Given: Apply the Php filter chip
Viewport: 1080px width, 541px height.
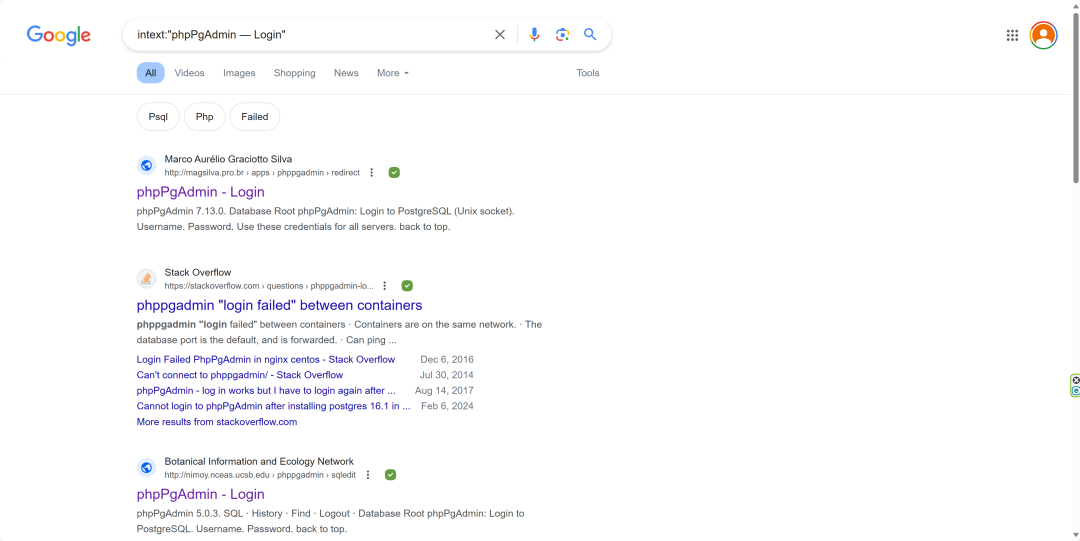Looking at the screenshot, I should point(205,116).
